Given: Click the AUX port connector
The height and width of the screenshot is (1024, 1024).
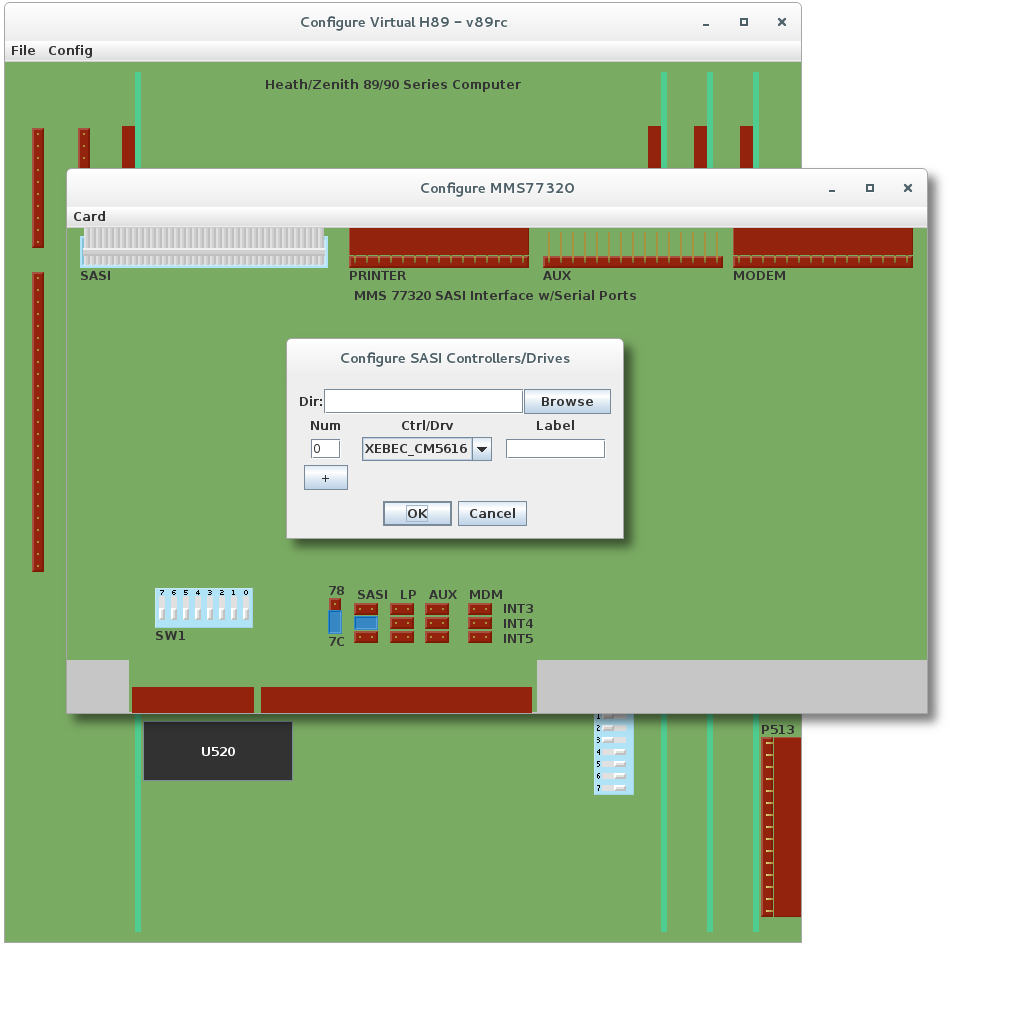Looking at the screenshot, I should [632, 250].
